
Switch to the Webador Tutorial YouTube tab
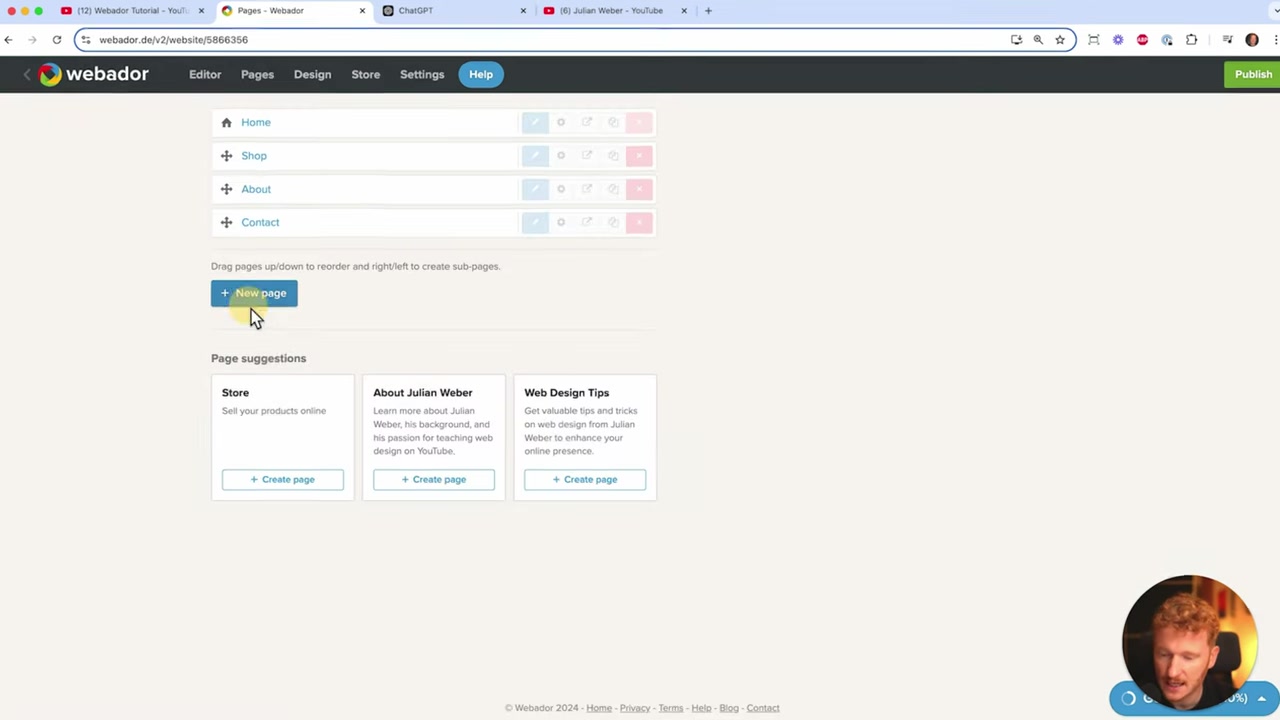[131, 11]
